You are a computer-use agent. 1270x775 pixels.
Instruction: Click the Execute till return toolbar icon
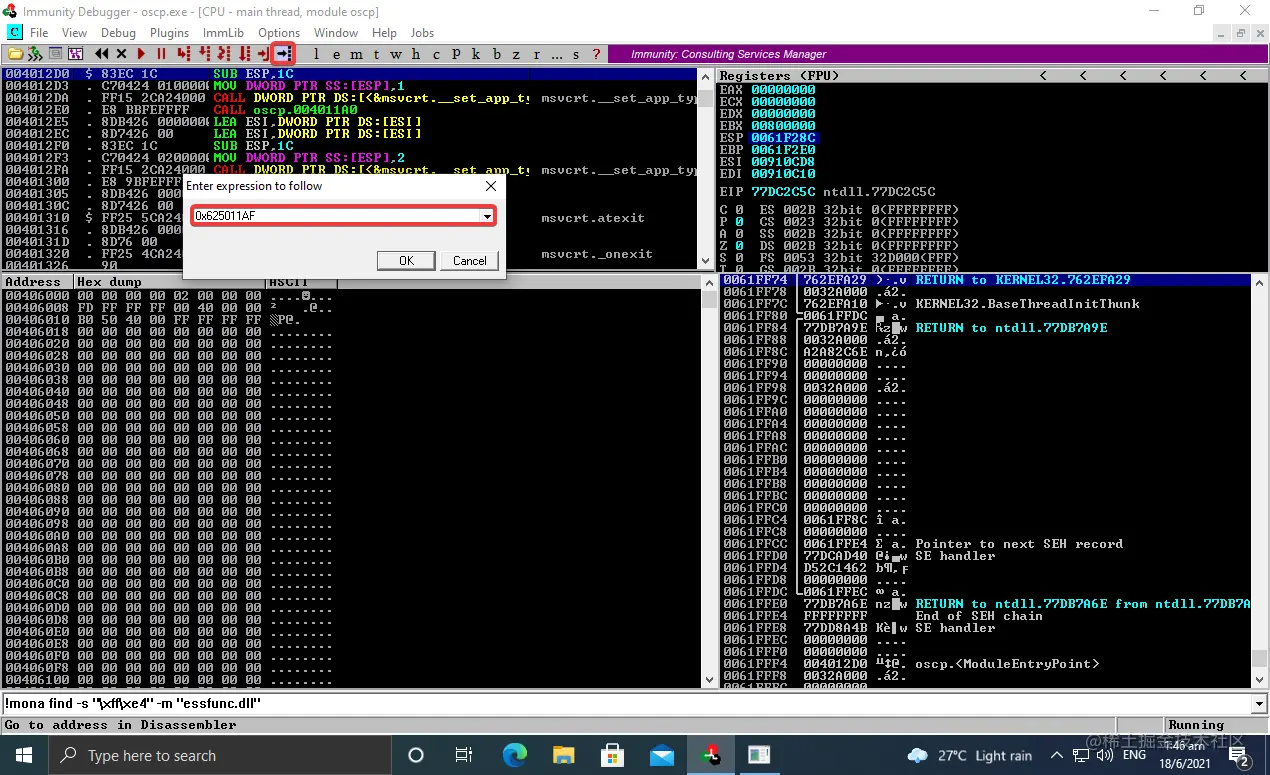click(263, 54)
